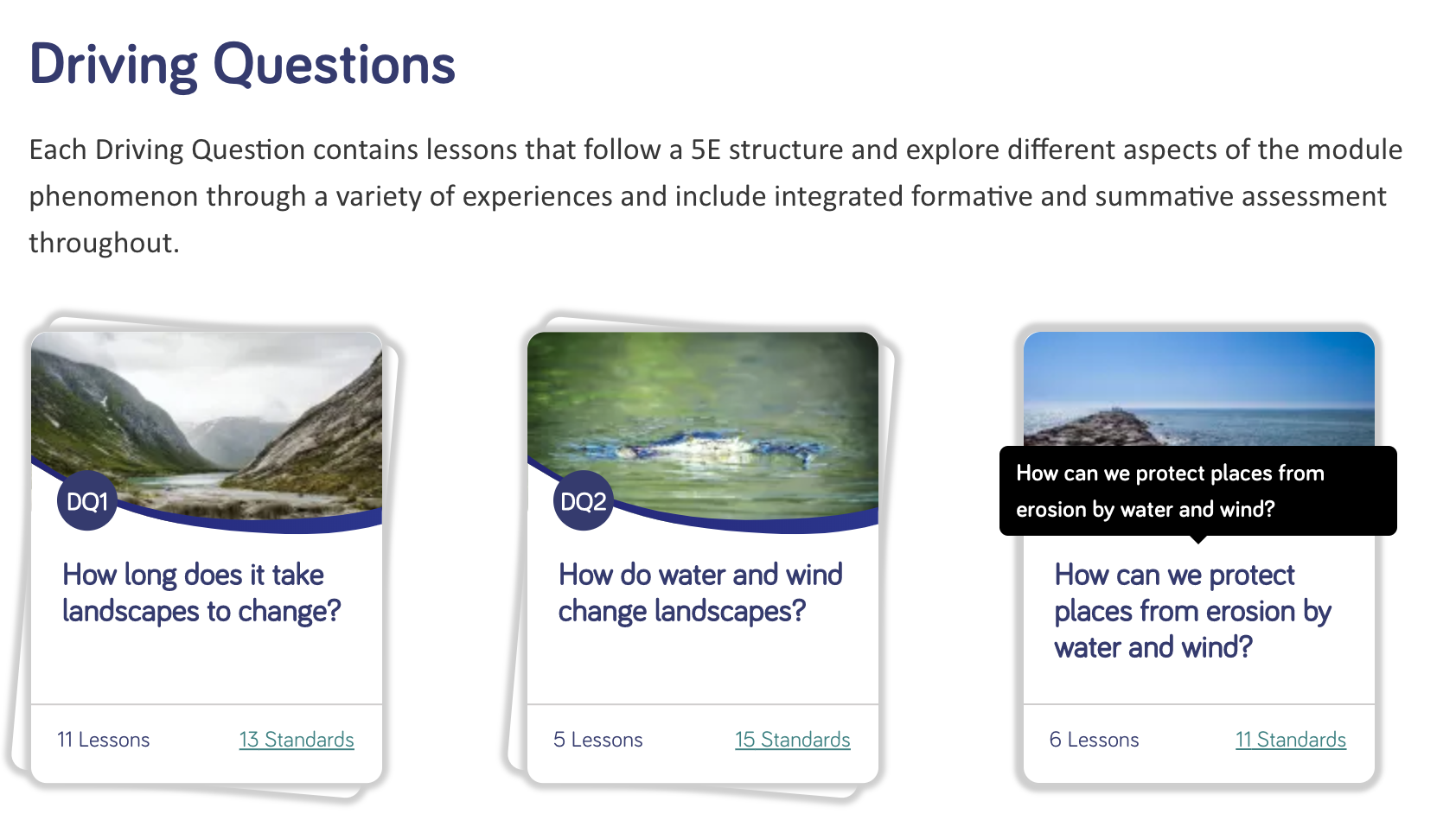The image size is (1456, 814).
Task: Click the Driving Questions heading
Action: coord(242,65)
